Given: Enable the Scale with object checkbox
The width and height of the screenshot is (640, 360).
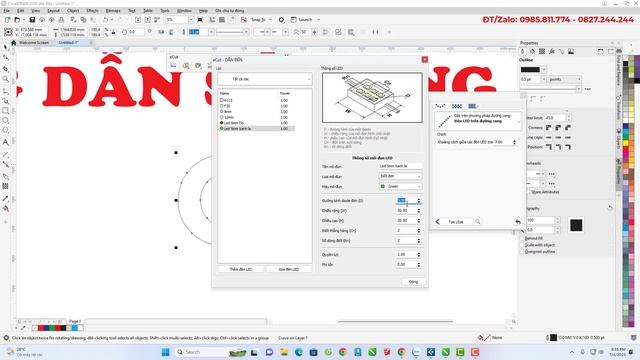Looking at the screenshot, I should click(522, 245).
